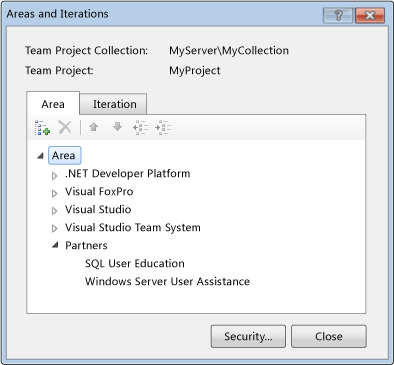Select .NET Developer Platform in tree
This screenshot has width=394, height=365.
pyautogui.click(x=127, y=174)
